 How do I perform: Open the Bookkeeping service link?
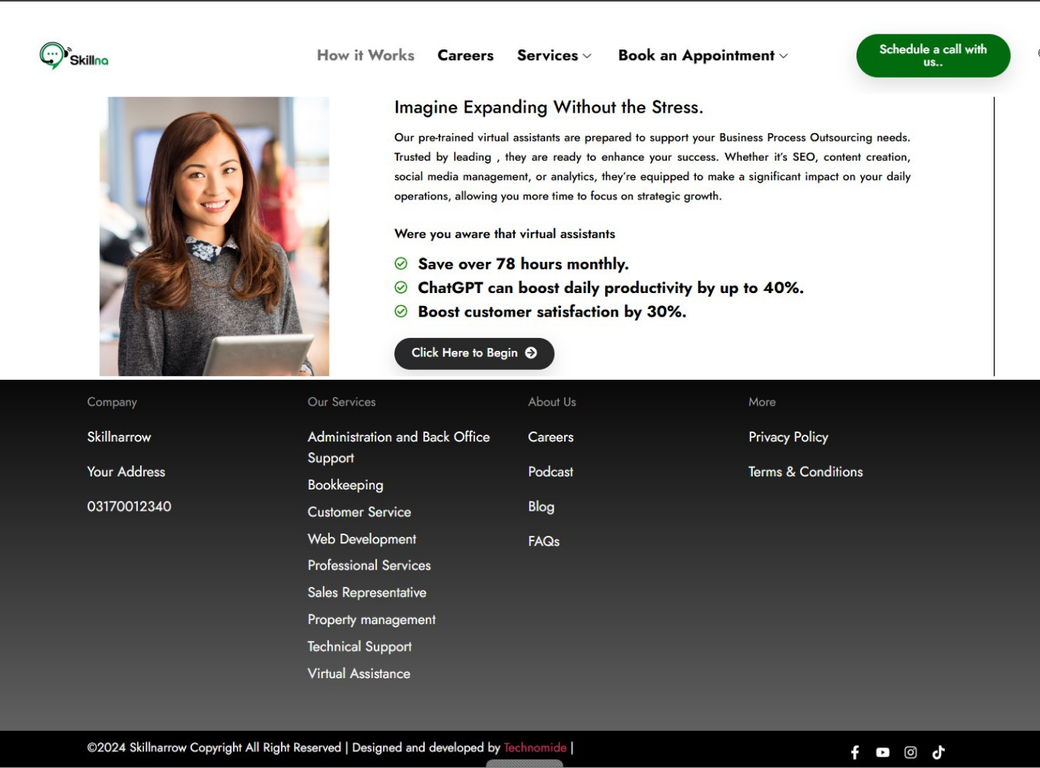[345, 485]
